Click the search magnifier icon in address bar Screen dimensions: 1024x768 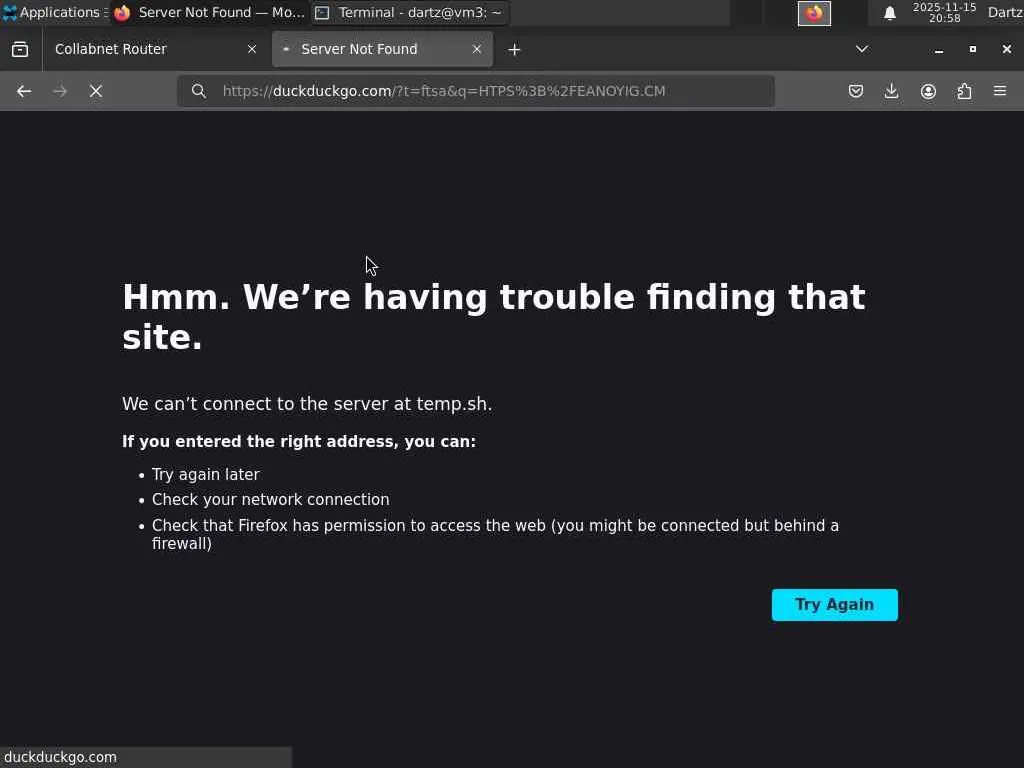click(199, 91)
